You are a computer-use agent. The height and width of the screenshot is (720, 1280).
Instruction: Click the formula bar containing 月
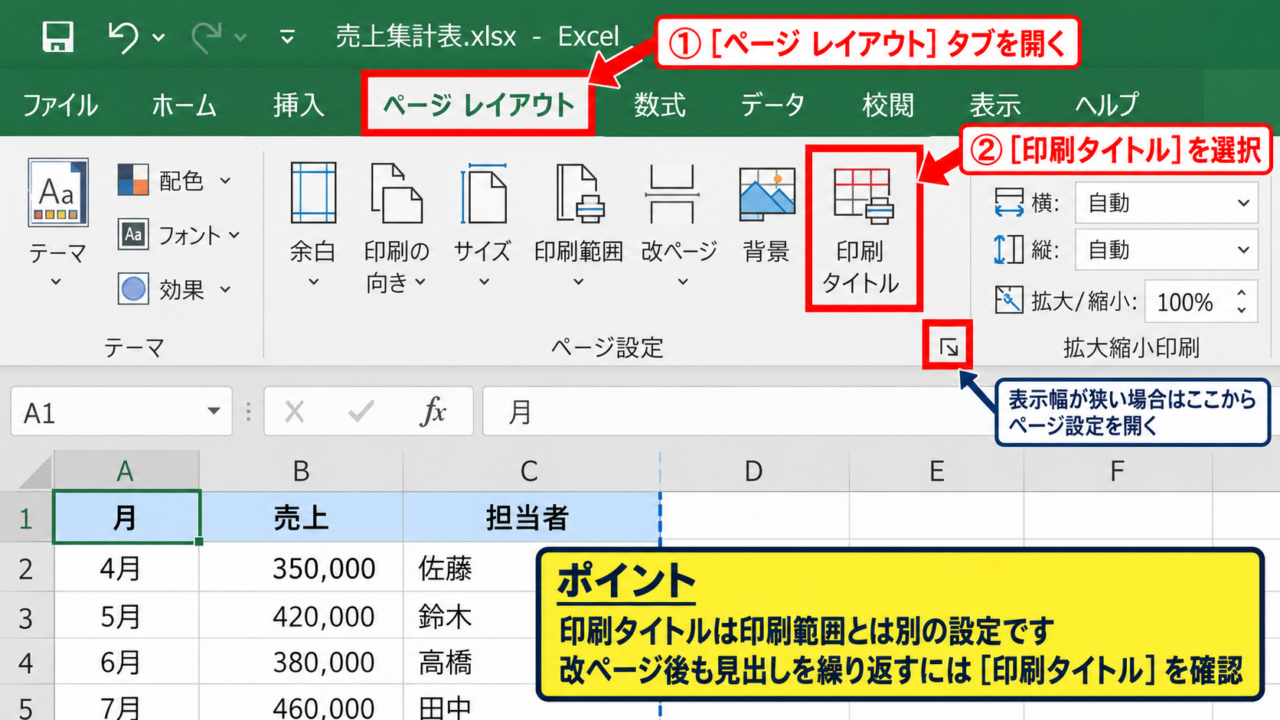tap(880, 413)
